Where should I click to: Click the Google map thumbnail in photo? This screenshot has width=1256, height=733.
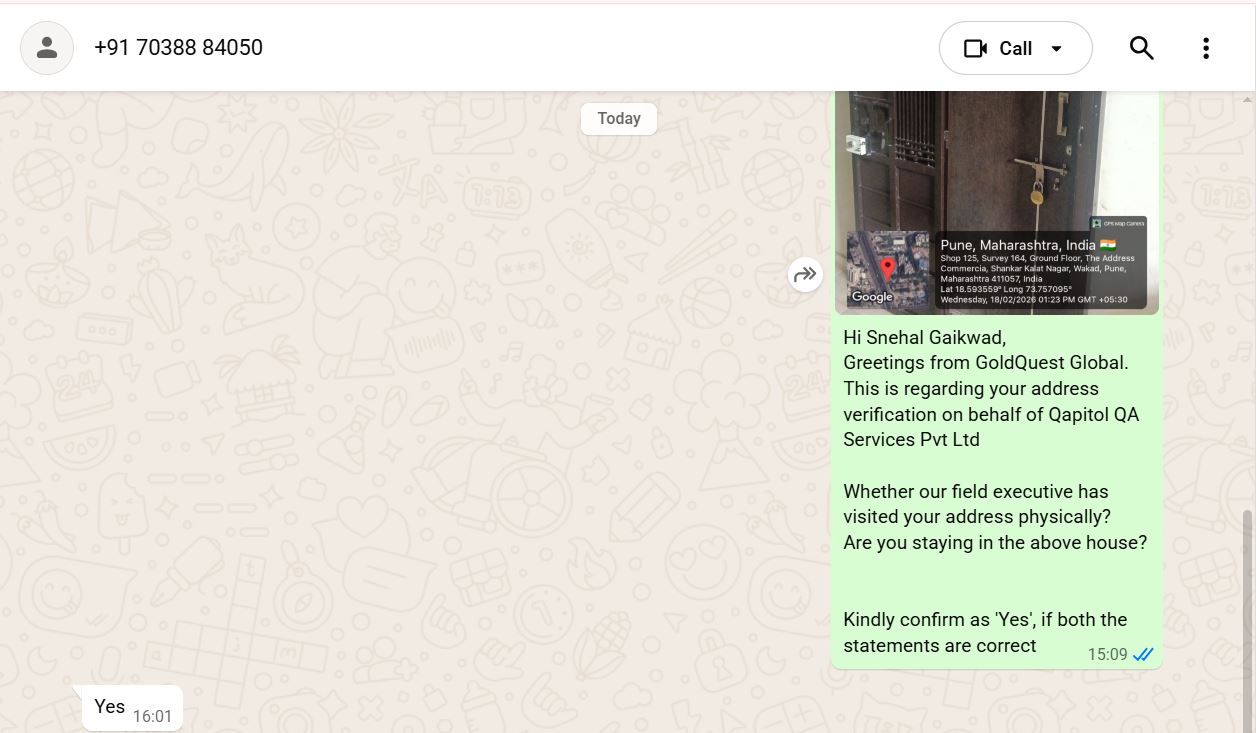(x=887, y=269)
